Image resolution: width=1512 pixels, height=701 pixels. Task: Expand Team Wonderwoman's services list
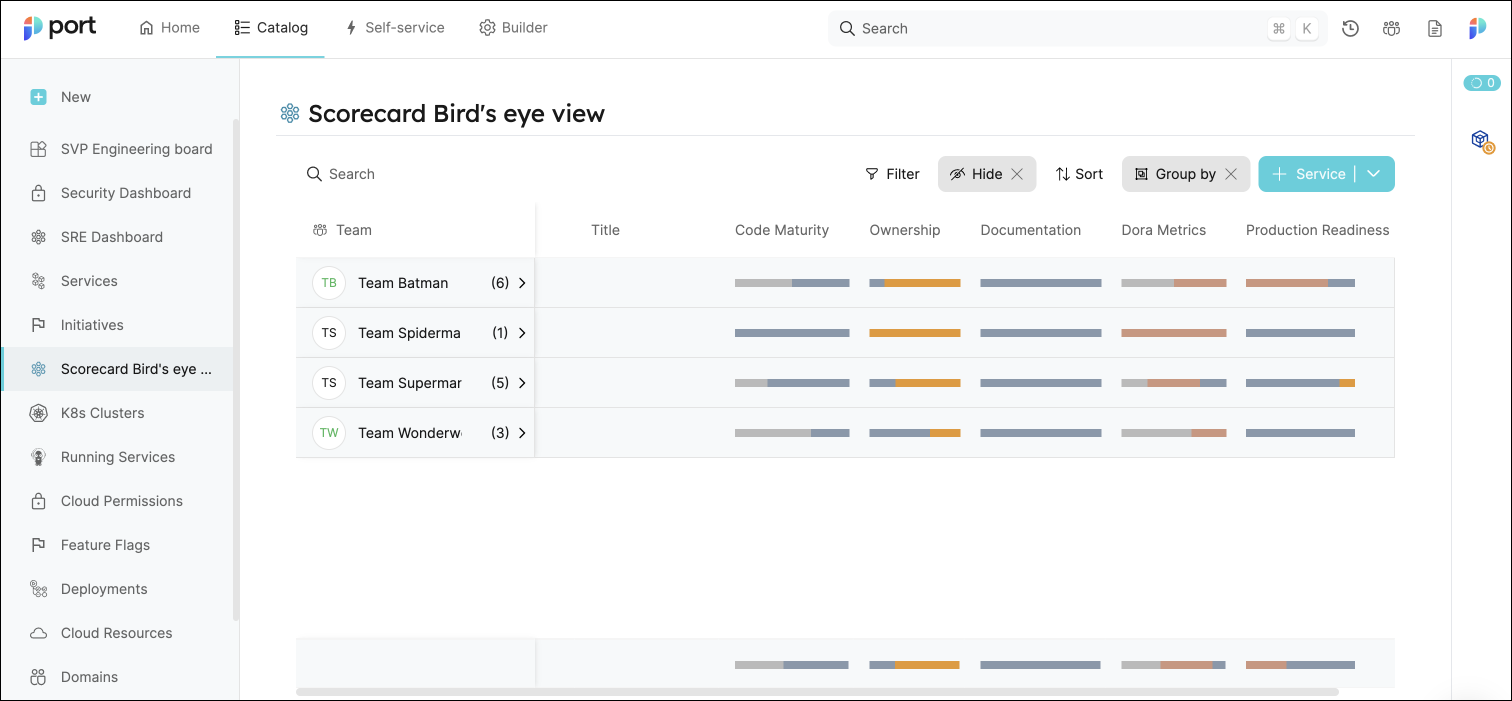click(522, 433)
